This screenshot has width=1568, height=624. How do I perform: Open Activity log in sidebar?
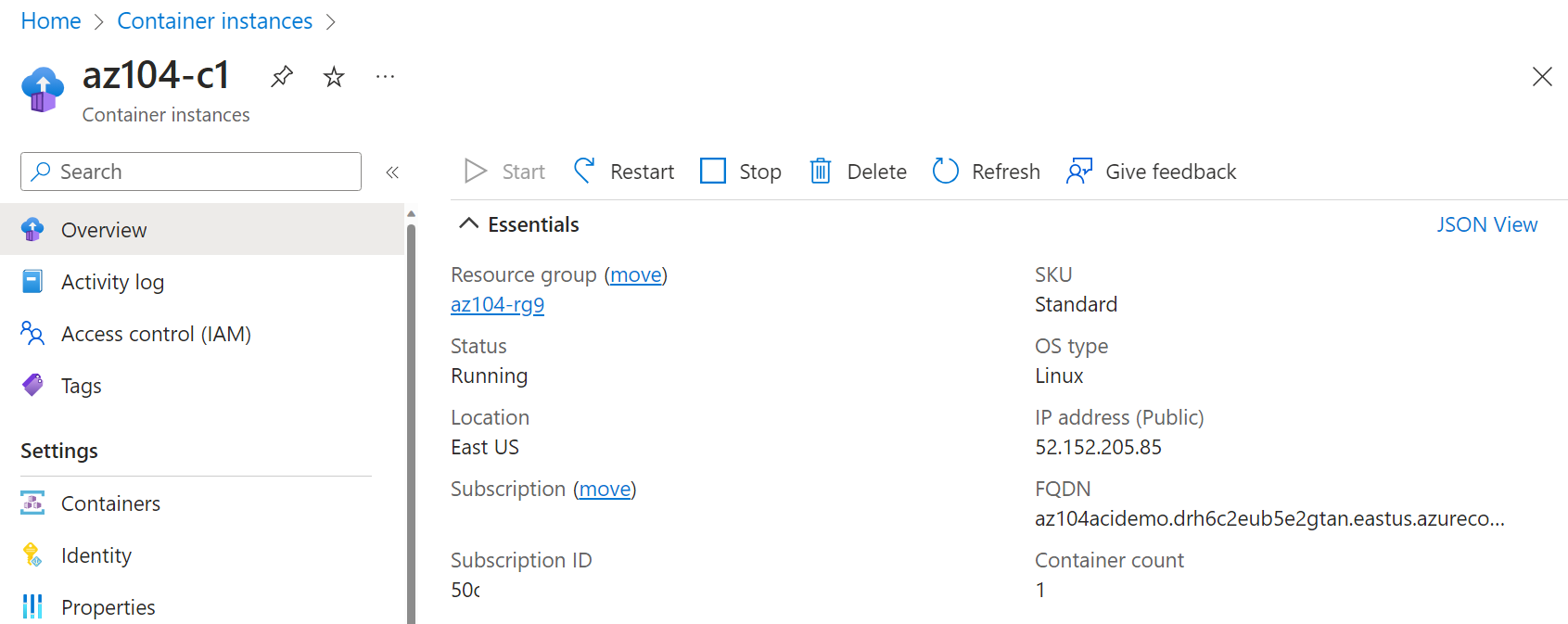tap(112, 282)
